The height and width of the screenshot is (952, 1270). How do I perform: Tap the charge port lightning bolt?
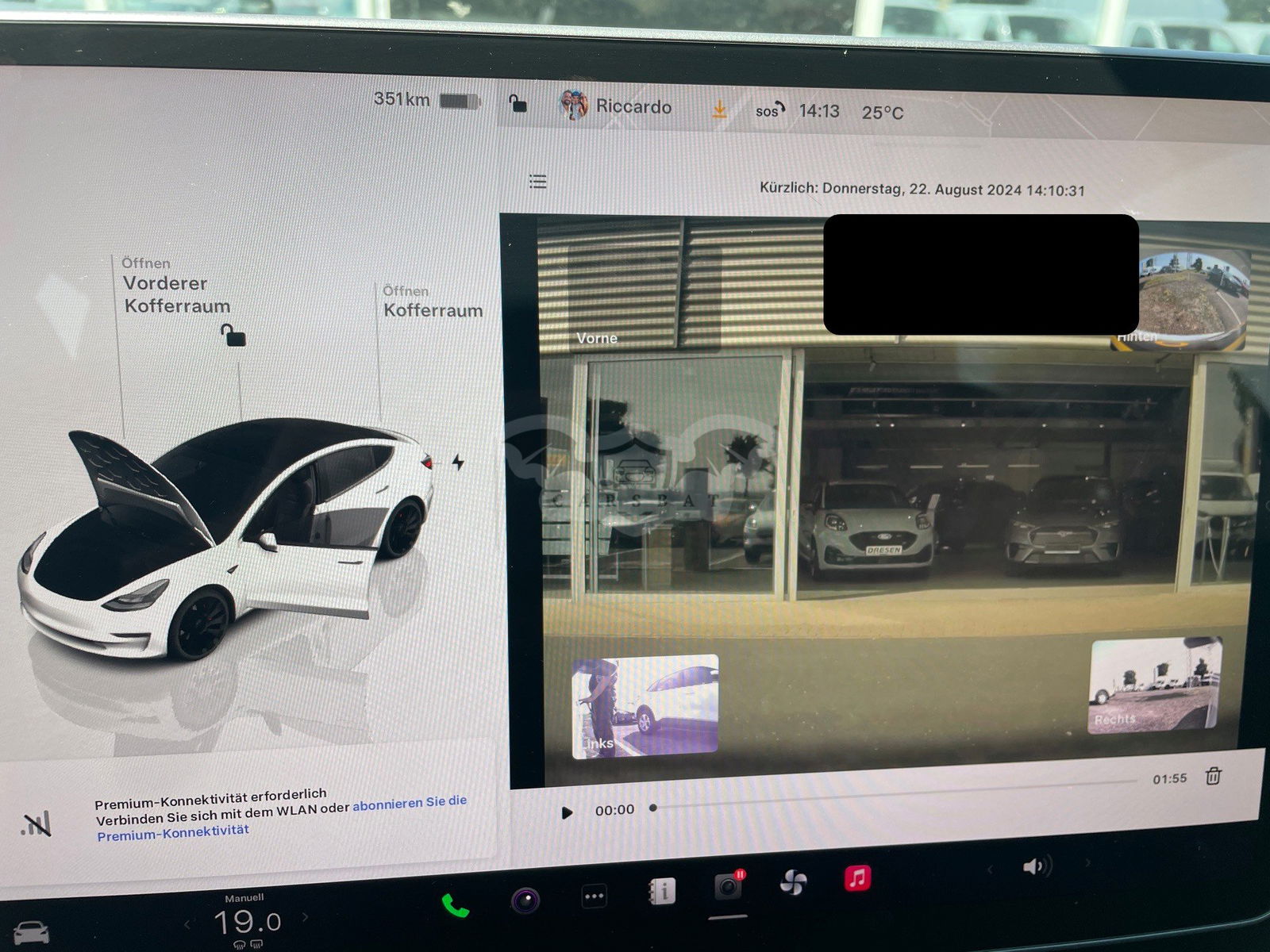coord(458,462)
